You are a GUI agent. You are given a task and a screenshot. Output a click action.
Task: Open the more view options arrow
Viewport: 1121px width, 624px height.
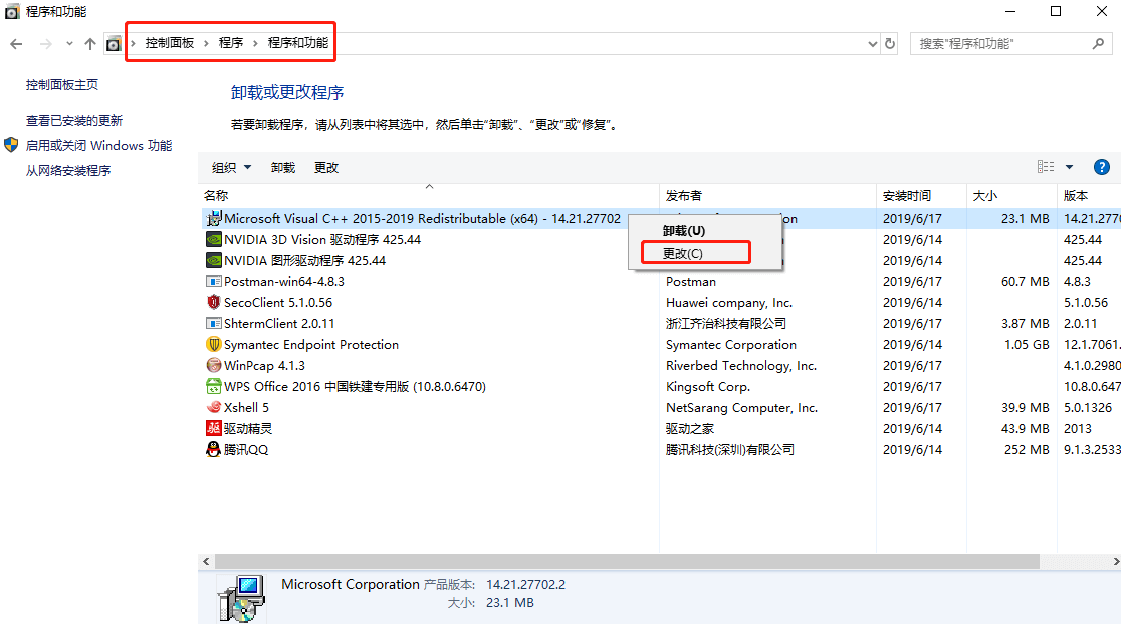pos(1070,167)
